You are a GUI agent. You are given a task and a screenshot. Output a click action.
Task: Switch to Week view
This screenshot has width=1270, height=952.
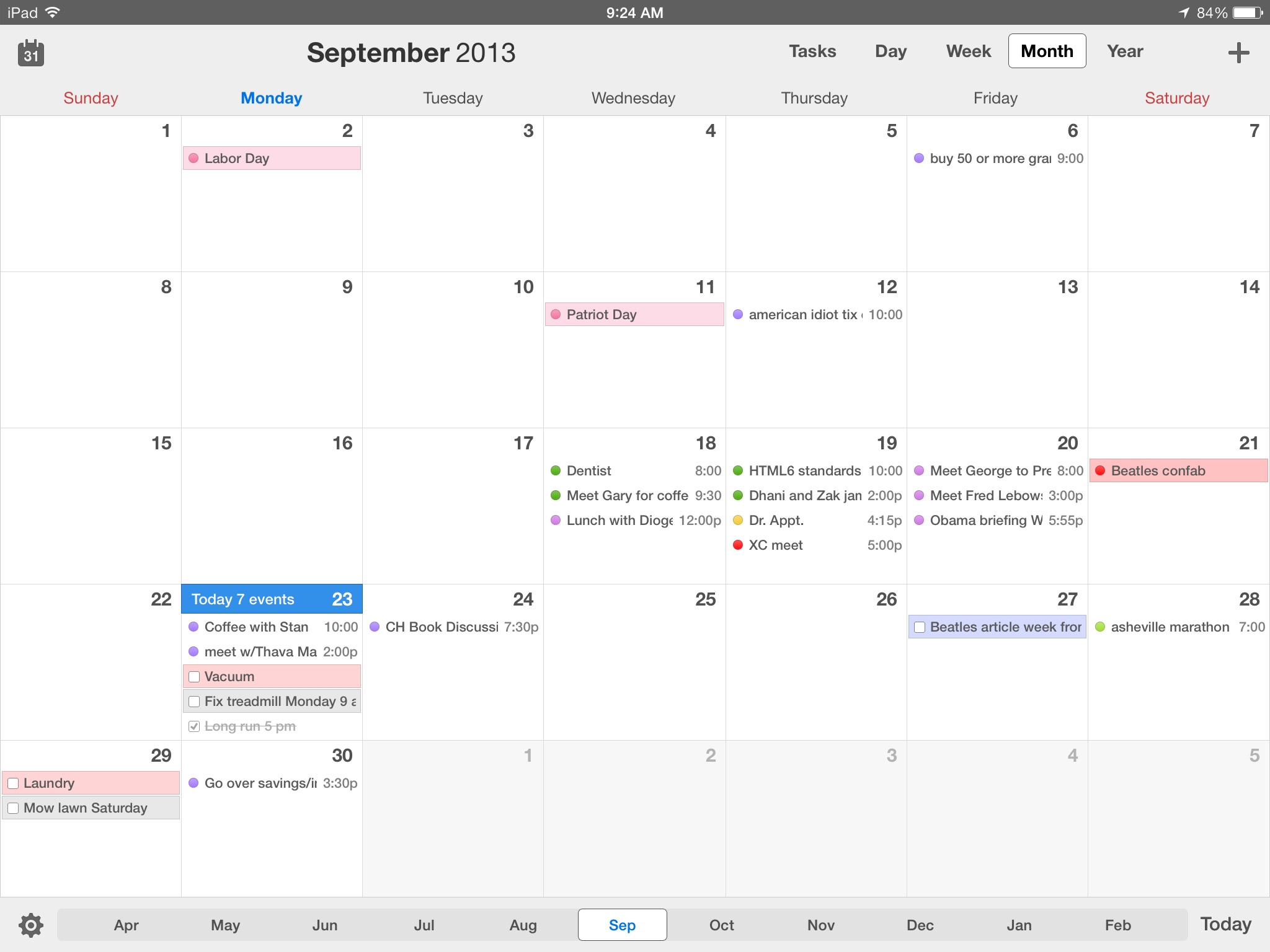[967, 51]
